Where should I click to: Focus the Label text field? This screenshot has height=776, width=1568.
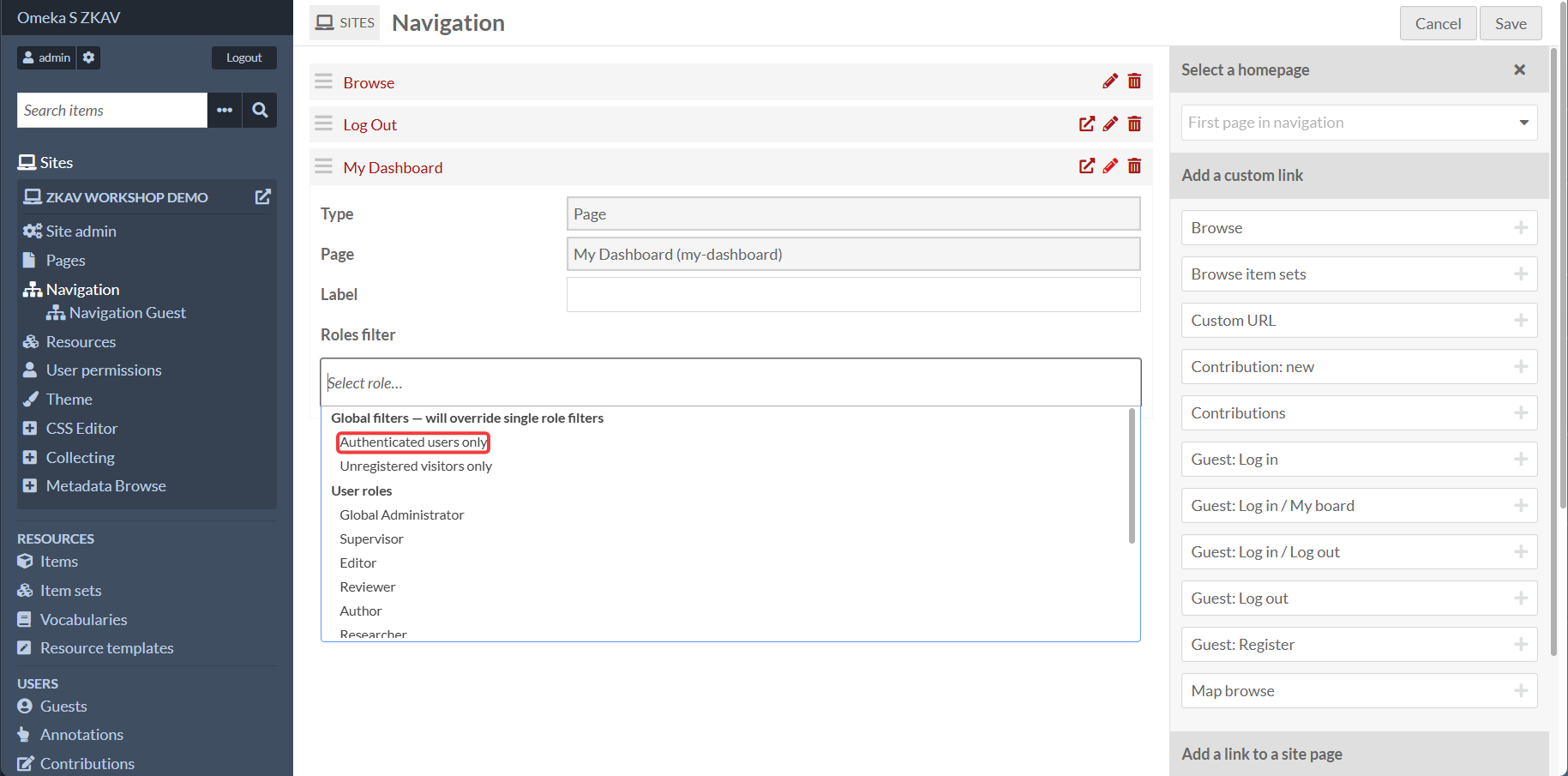(853, 294)
